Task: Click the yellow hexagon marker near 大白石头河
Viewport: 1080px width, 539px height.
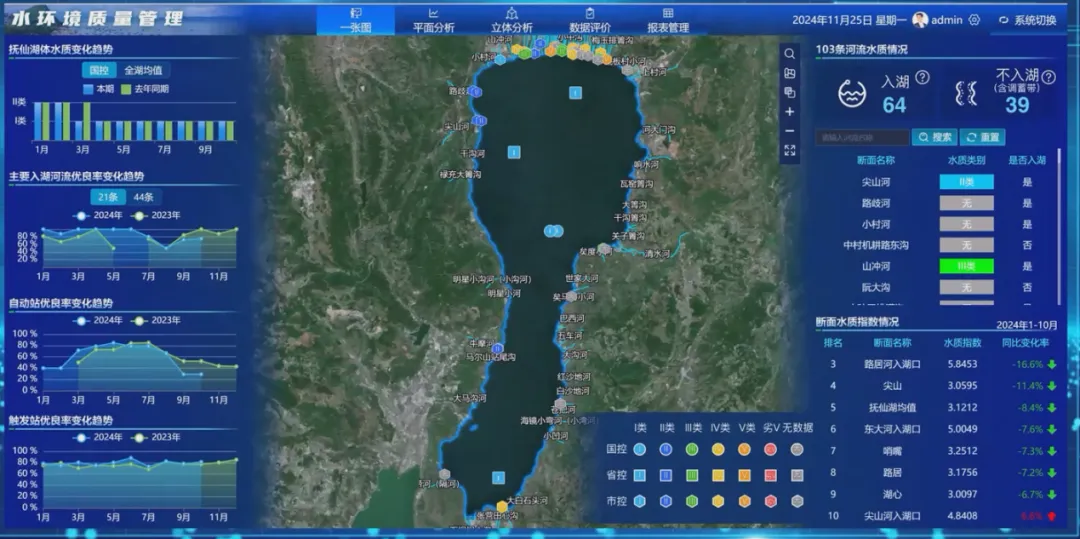Action: [x=502, y=507]
